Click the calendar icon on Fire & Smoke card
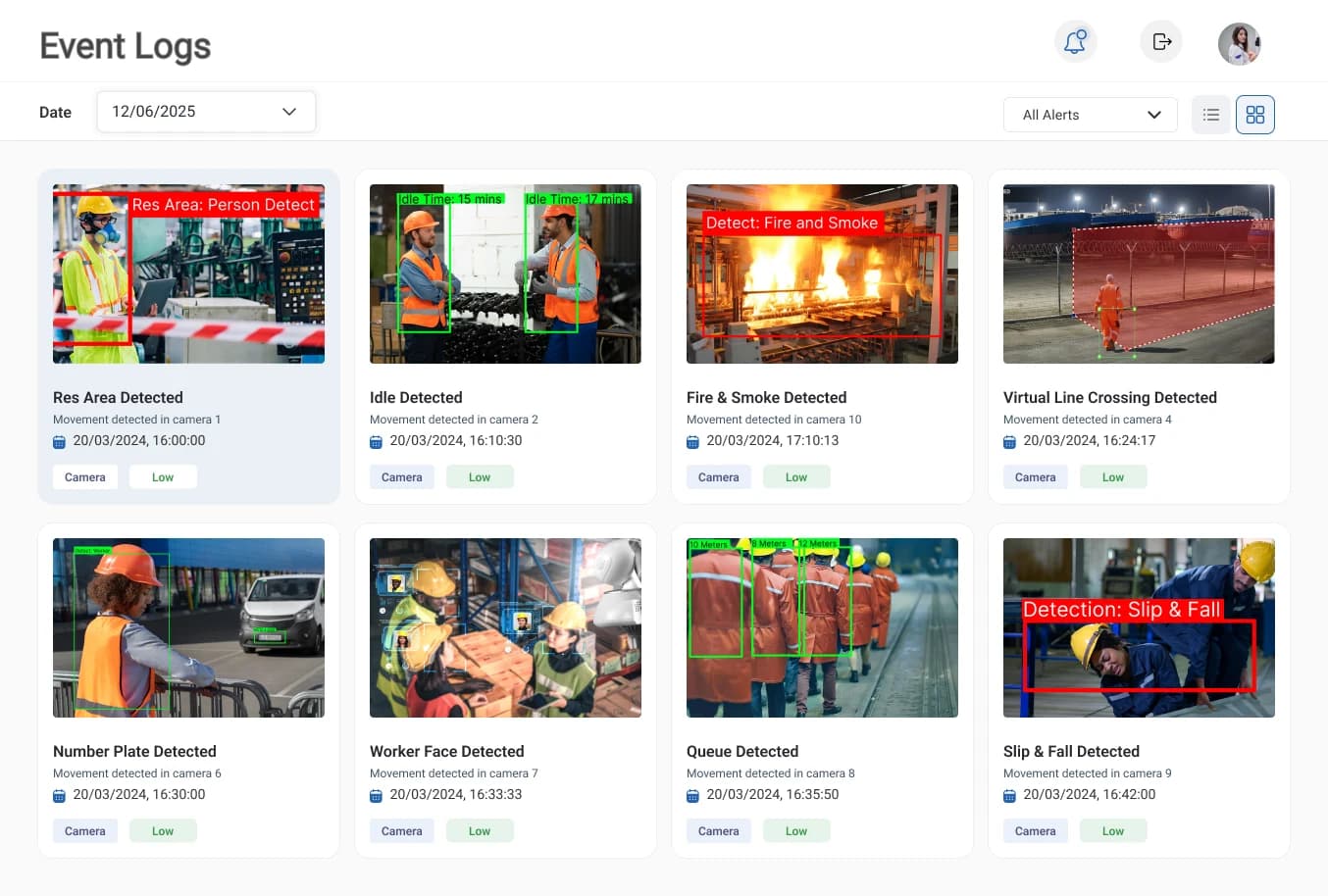1328x896 pixels. click(x=692, y=441)
